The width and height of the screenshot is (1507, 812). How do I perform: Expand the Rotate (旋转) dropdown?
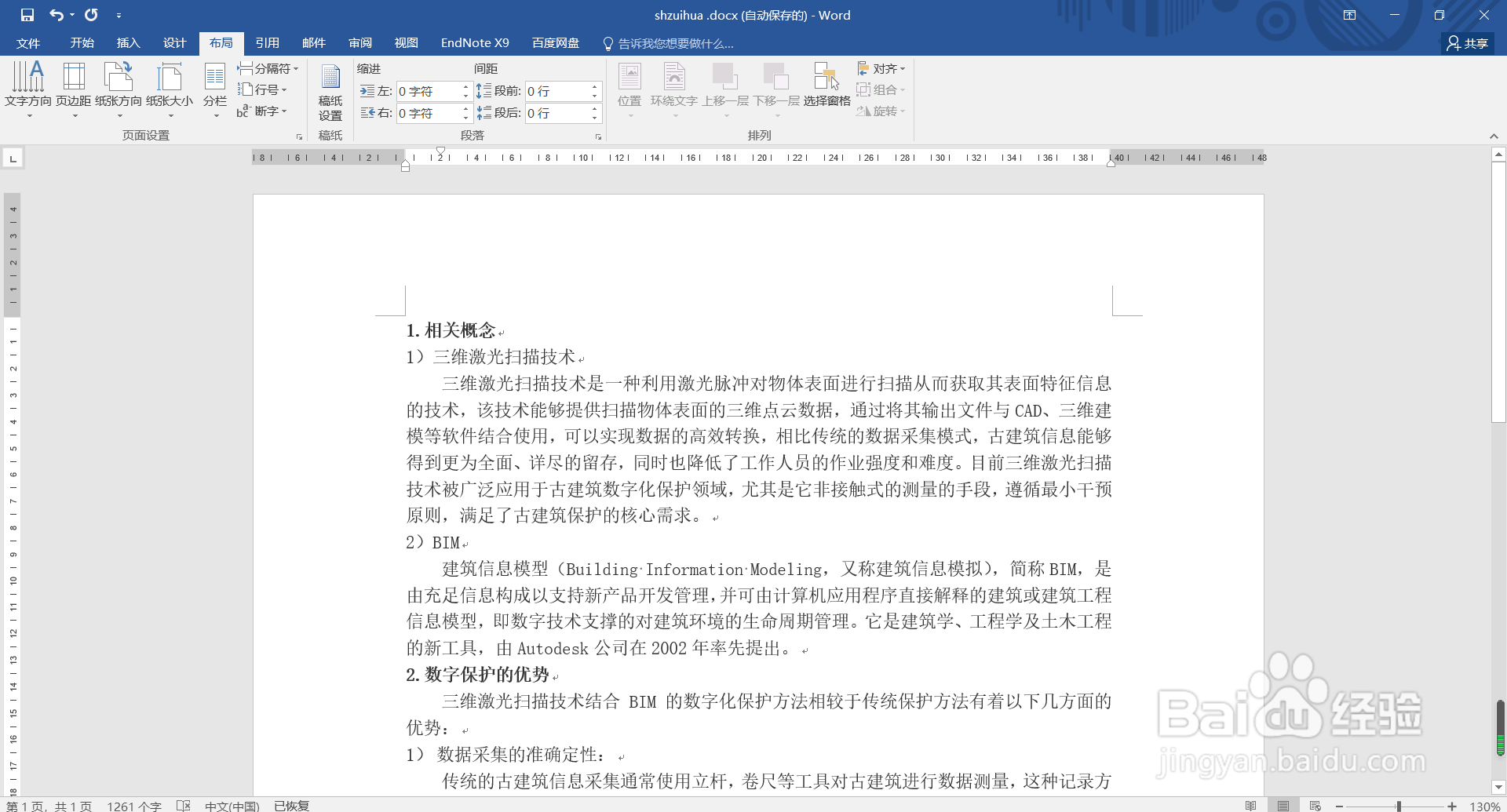(881, 111)
